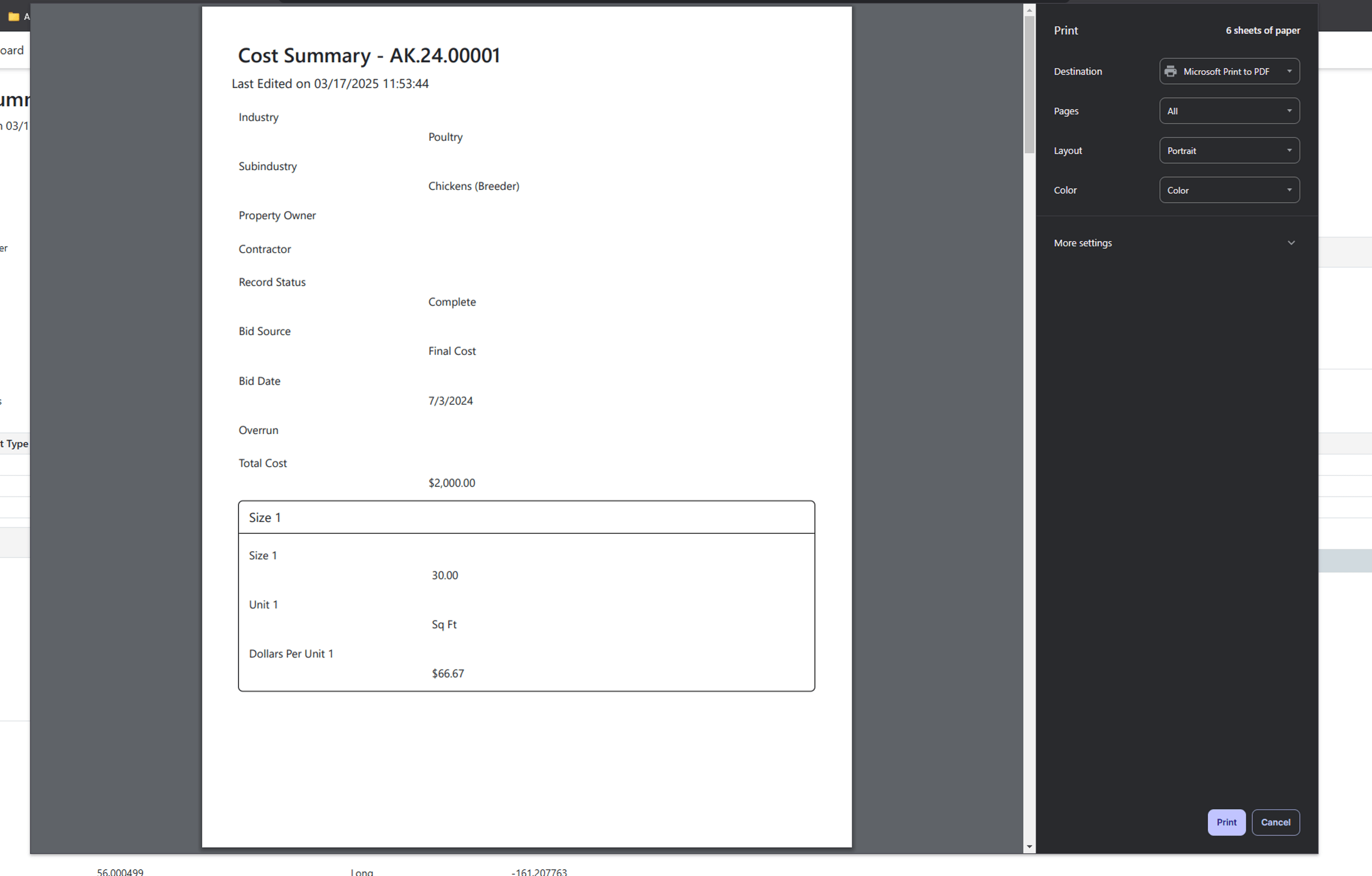The width and height of the screenshot is (1372, 876).
Task: Click the printer icon in Destination field
Action: tap(1170, 71)
